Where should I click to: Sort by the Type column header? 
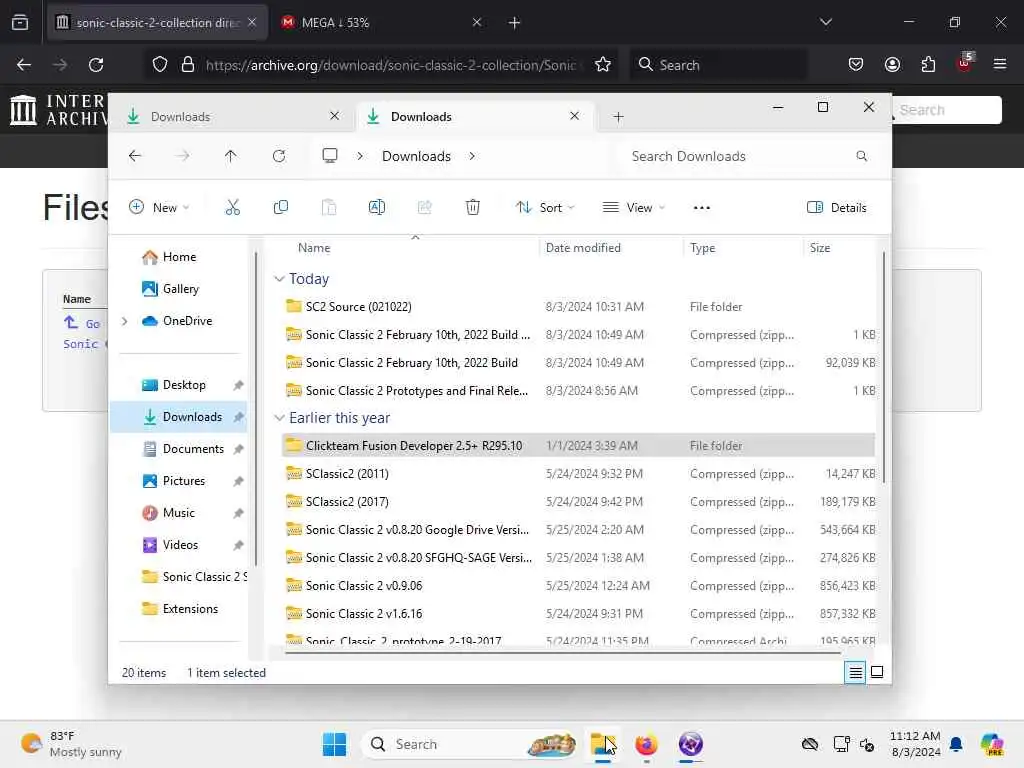(x=703, y=248)
